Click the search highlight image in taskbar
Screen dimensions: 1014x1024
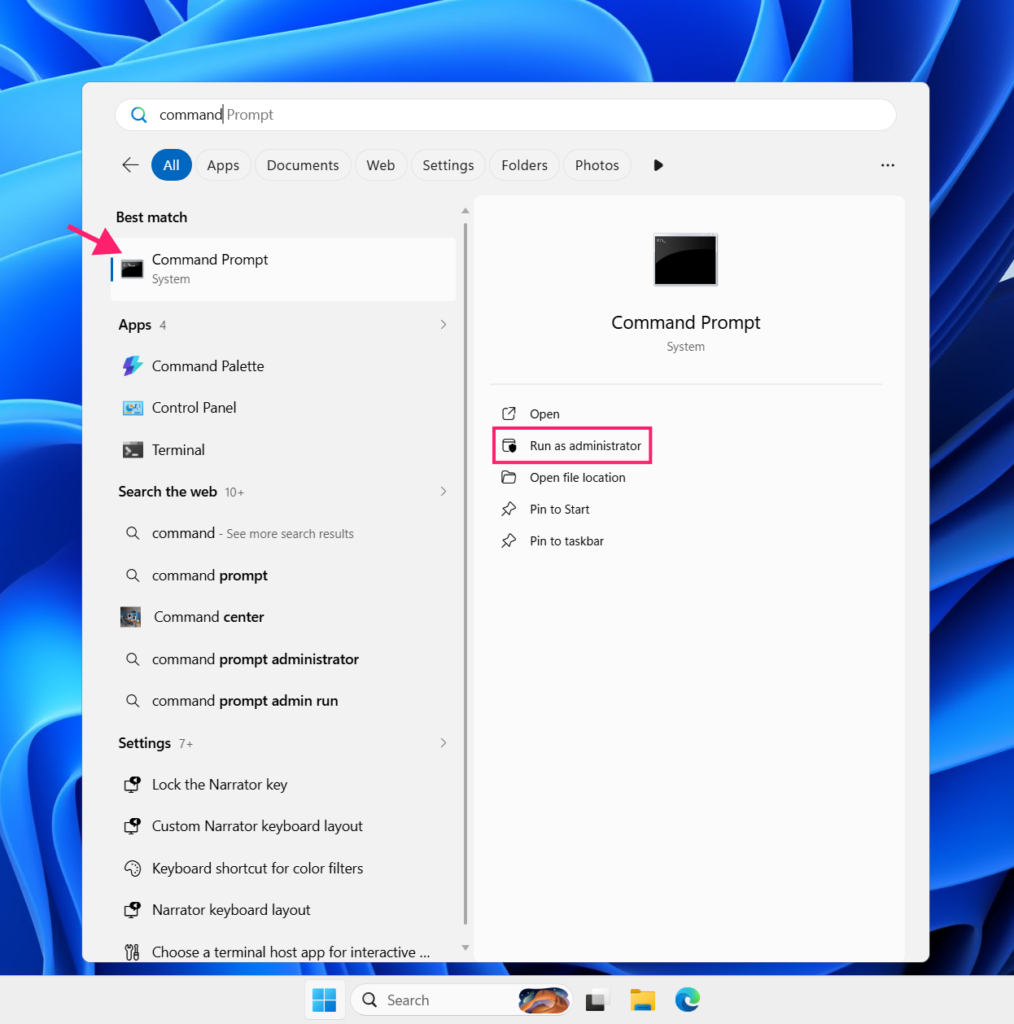[543, 1000]
